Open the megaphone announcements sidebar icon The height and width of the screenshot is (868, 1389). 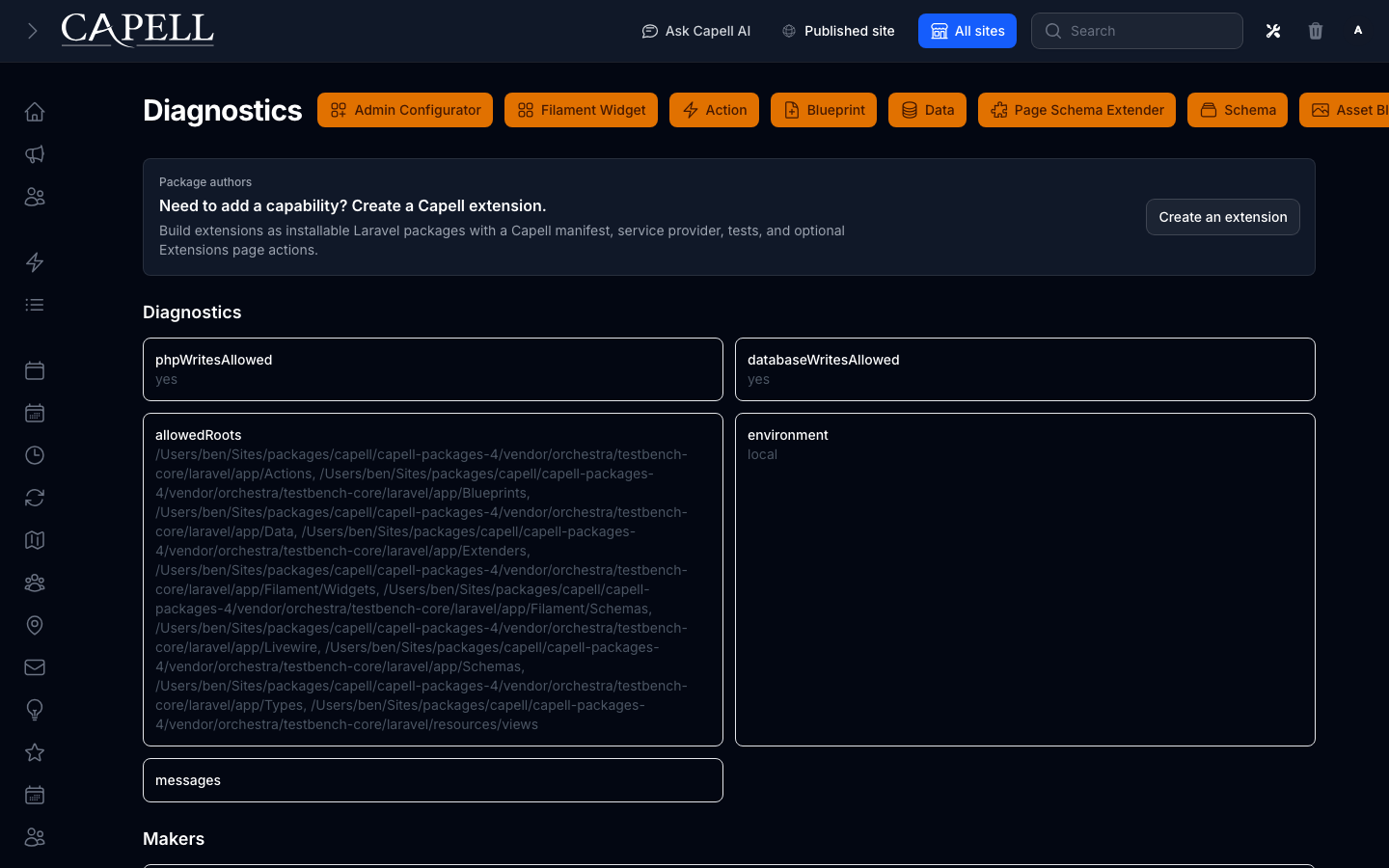pyautogui.click(x=35, y=154)
